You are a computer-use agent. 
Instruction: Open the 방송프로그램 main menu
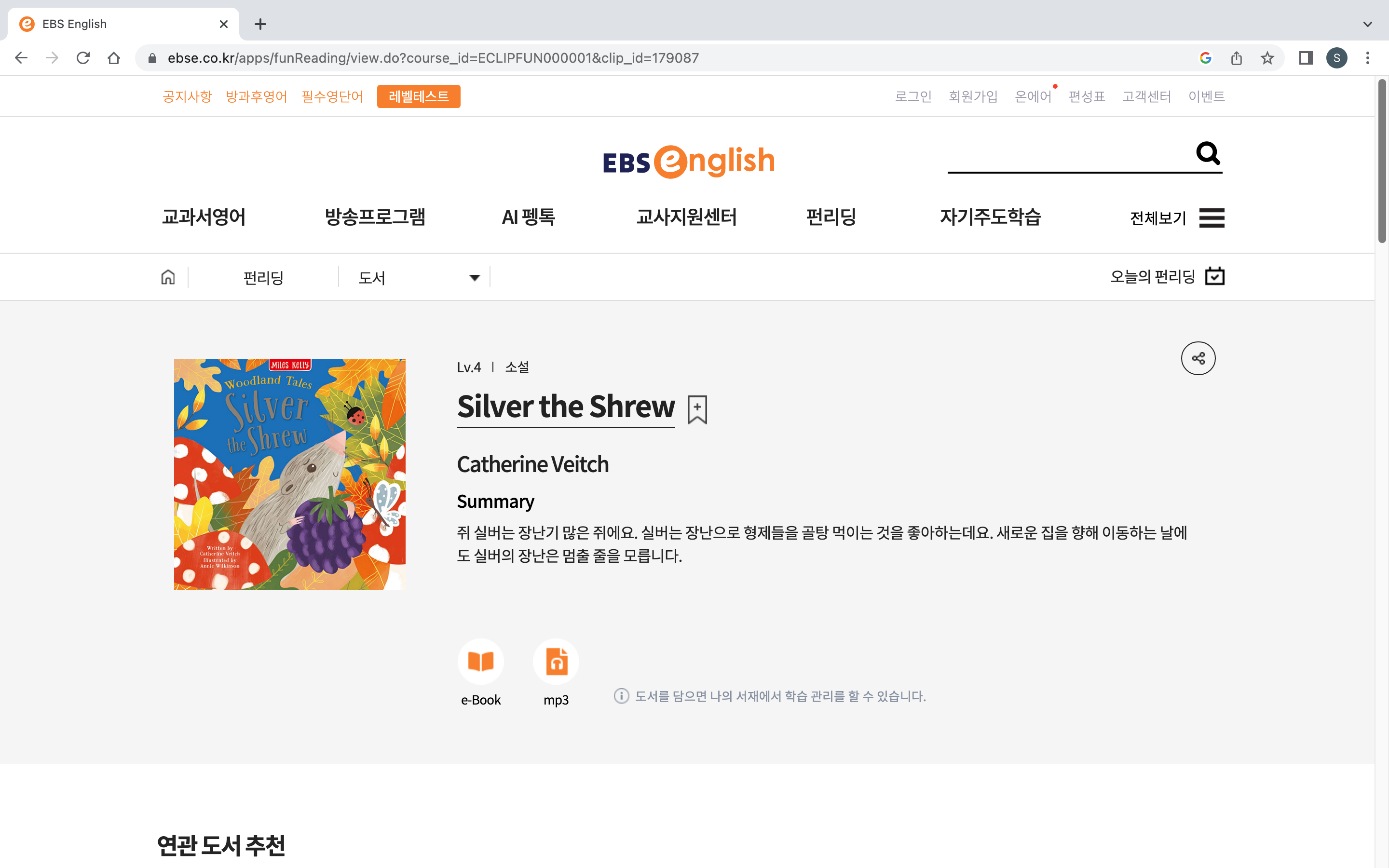coord(375,217)
